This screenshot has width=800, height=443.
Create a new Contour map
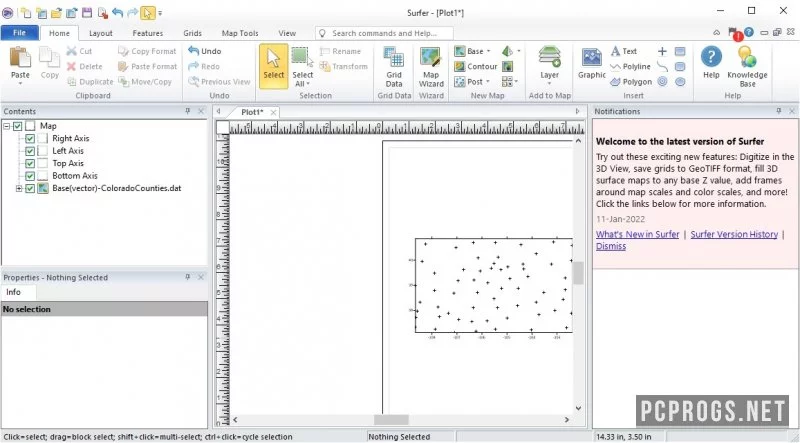(476, 66)
